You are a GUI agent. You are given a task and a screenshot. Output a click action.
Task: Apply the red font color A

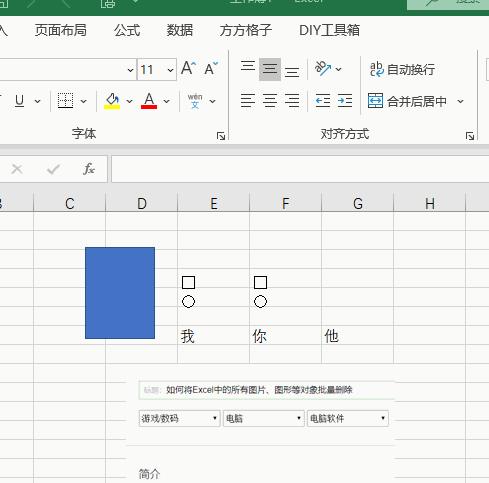149,101
